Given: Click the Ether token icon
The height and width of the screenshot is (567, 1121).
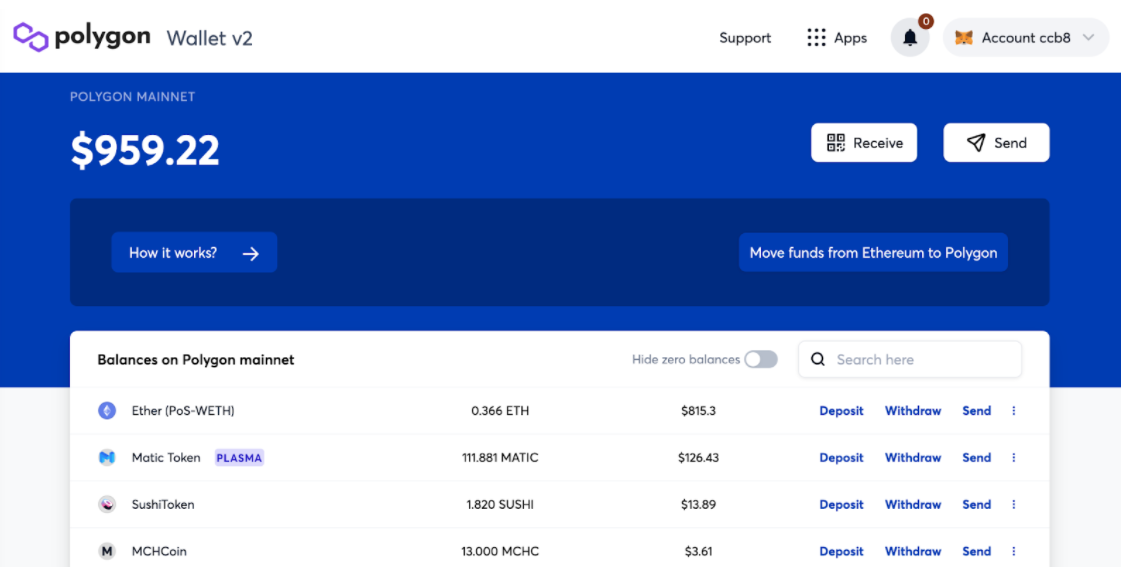Looking at the screenshot, I should tap(107, 410).
